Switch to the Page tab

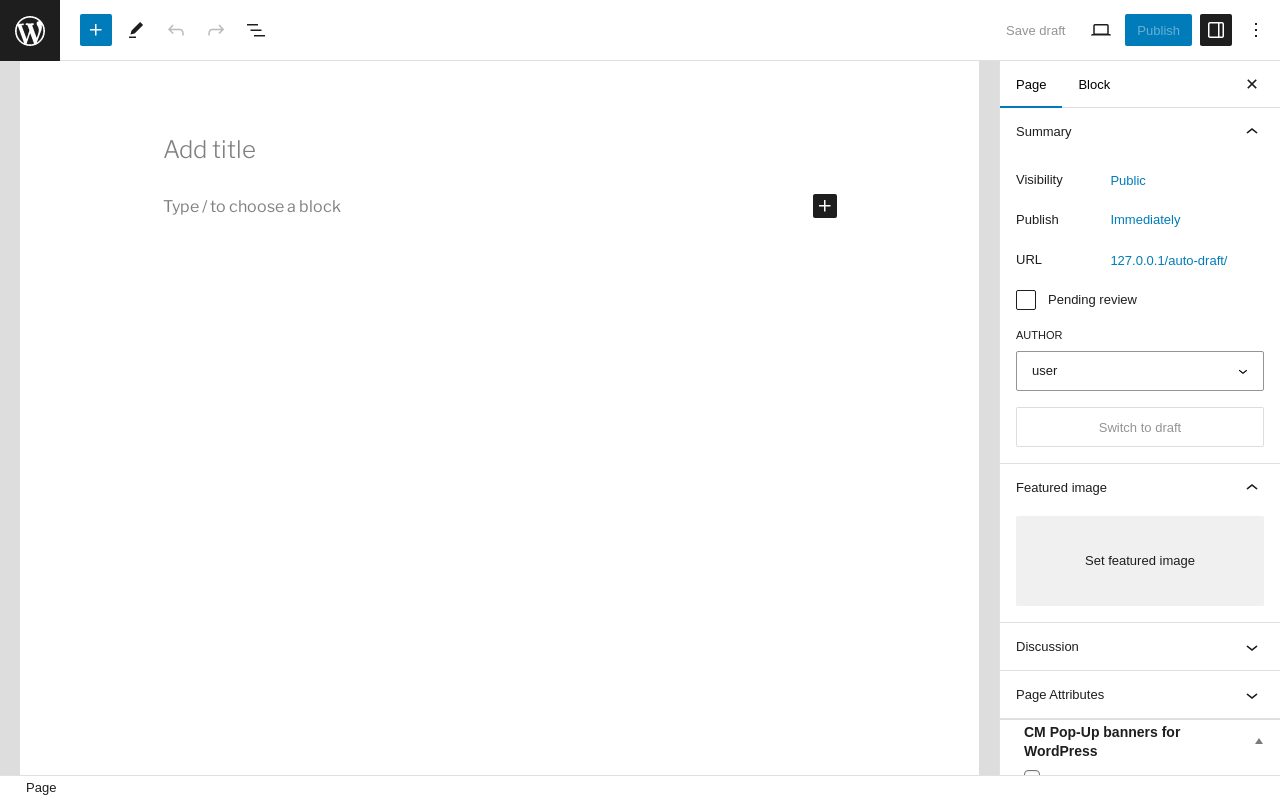pos(1031,84)
